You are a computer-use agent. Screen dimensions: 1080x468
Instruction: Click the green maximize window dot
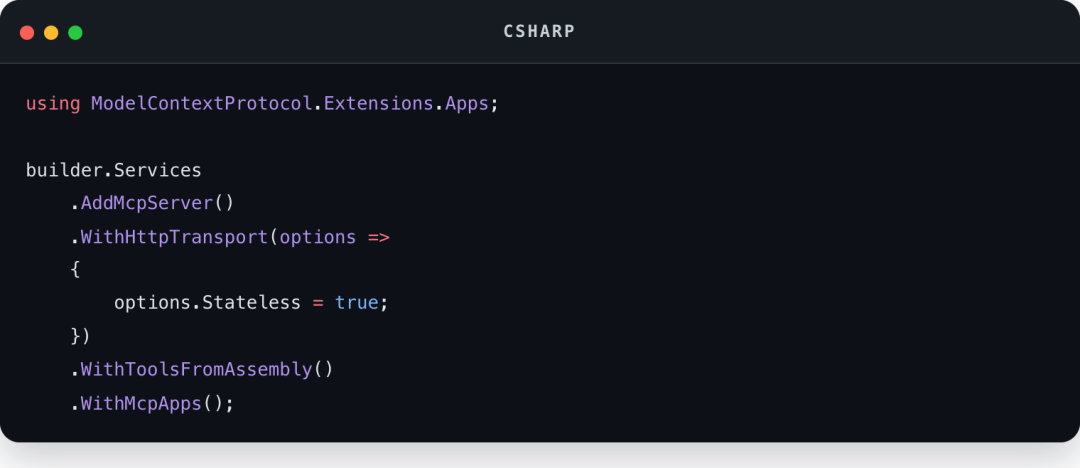click(x=75, y=32)
